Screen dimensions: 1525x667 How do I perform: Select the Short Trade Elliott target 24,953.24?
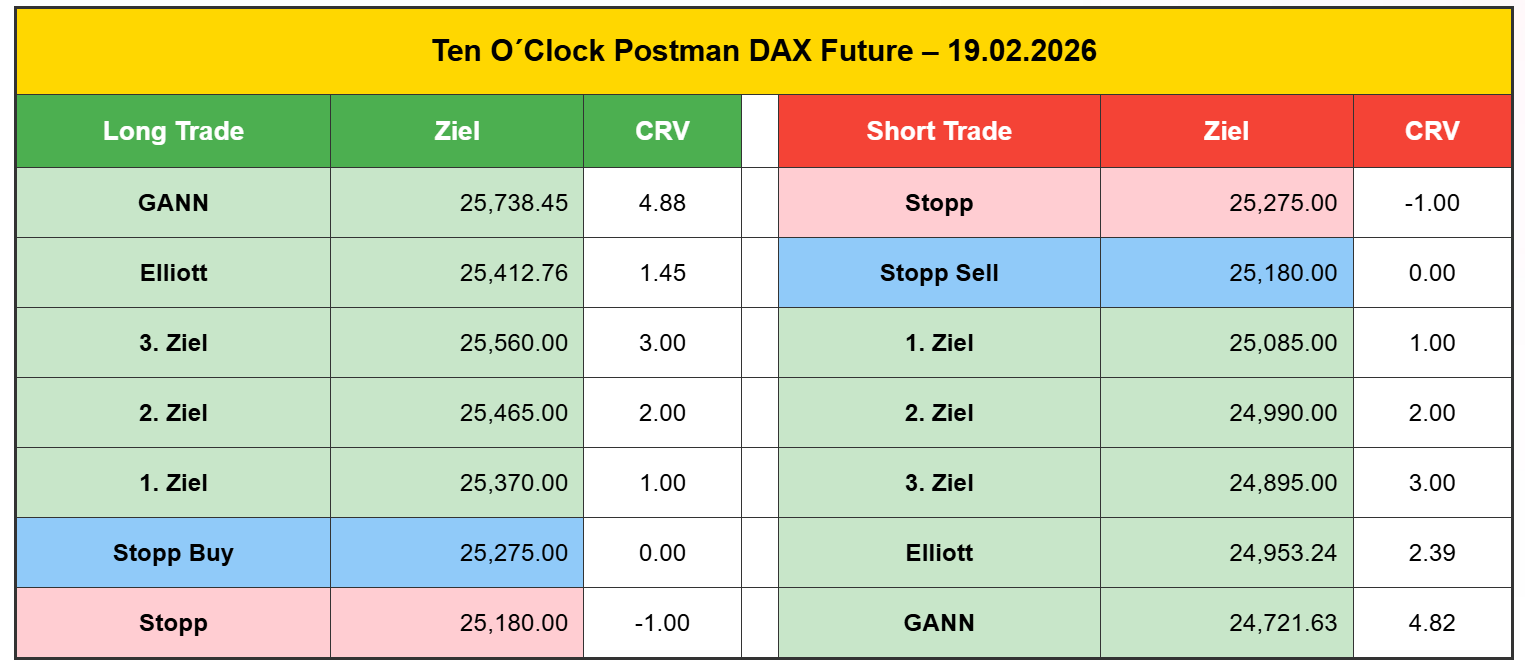point(1282,553)
